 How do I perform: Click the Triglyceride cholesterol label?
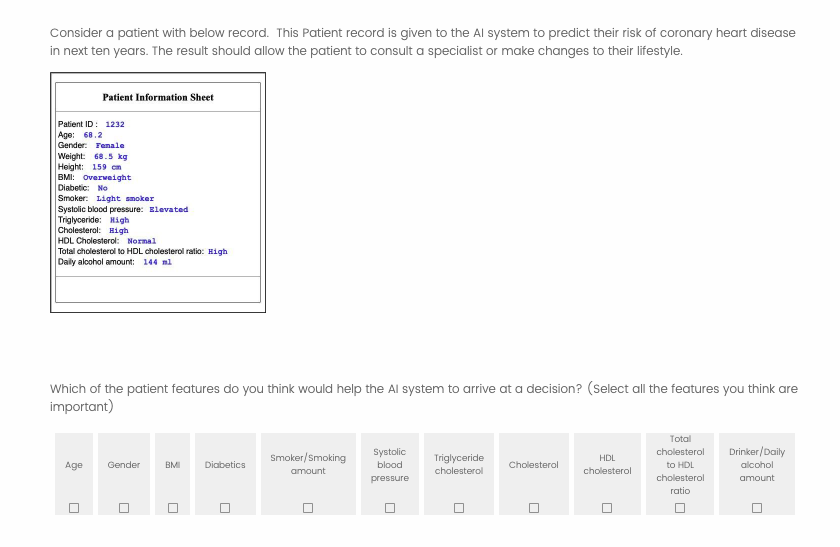pyautogui.click(x=459, y=464)
